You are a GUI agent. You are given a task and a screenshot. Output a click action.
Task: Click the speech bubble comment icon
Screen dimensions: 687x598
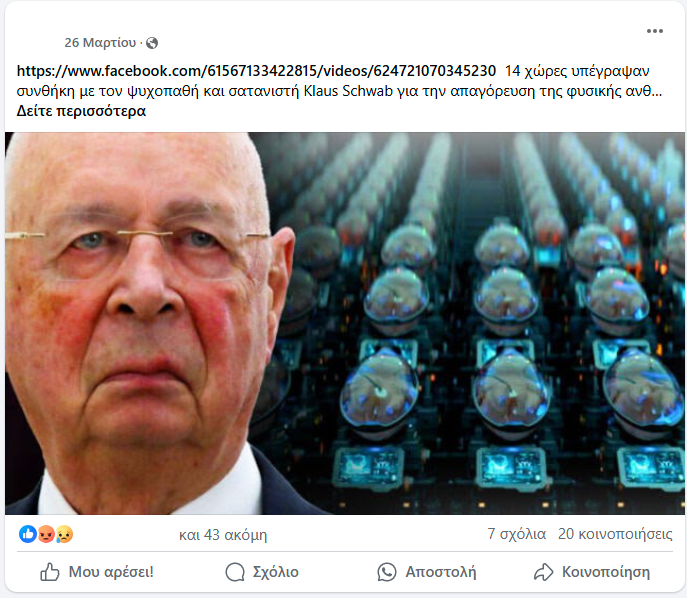[235, 572]
